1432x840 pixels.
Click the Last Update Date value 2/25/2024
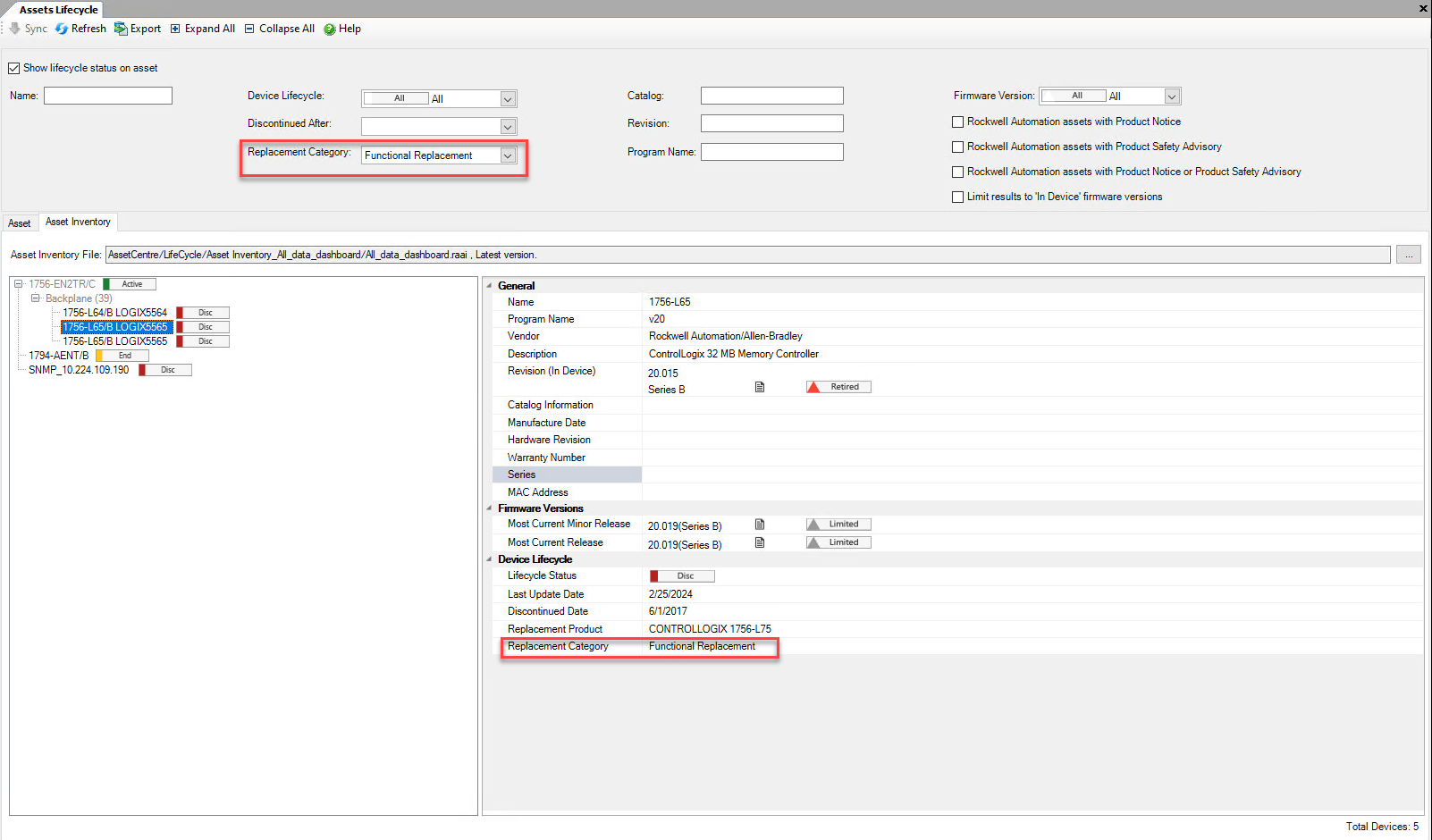pyautogui.click(x=670, y=594)
